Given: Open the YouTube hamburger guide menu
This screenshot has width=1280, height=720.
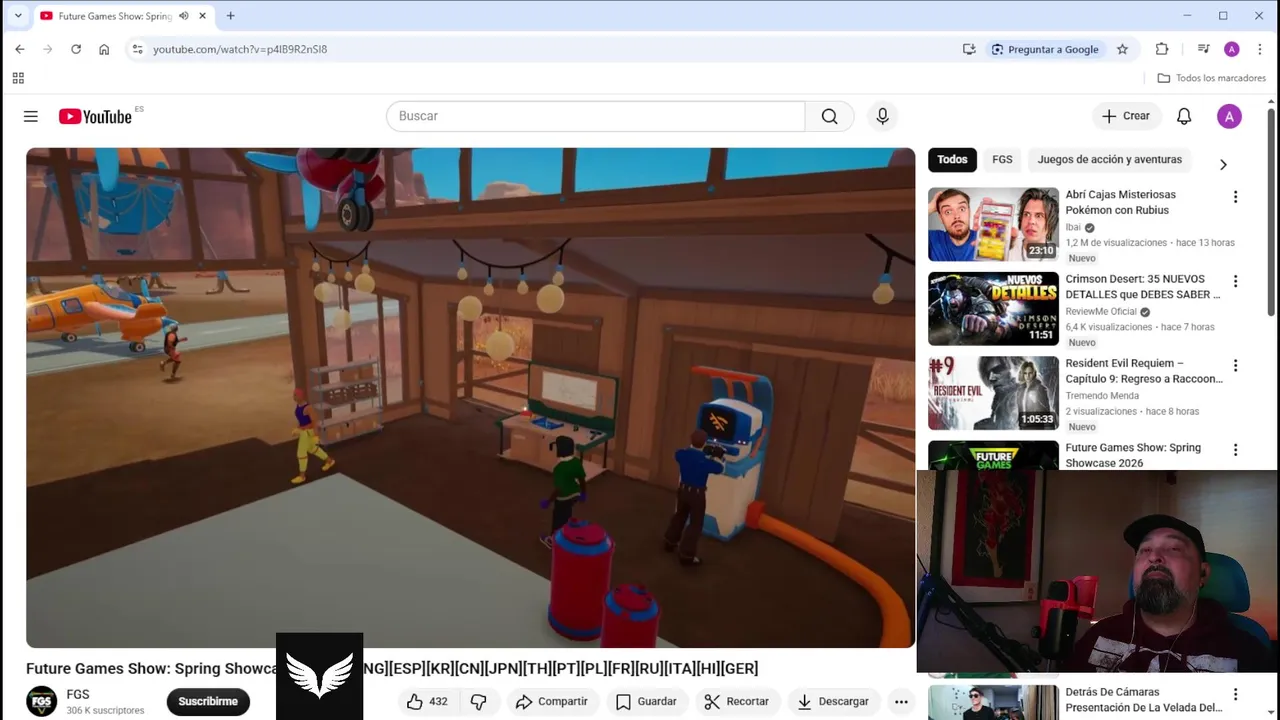Looking at the screenshot, I should (x=31, y=117).
